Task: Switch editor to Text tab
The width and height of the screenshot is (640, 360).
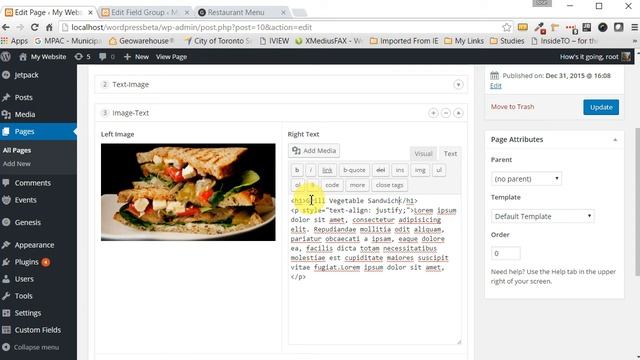Action: pyautogui.click(x=450, y=154)
